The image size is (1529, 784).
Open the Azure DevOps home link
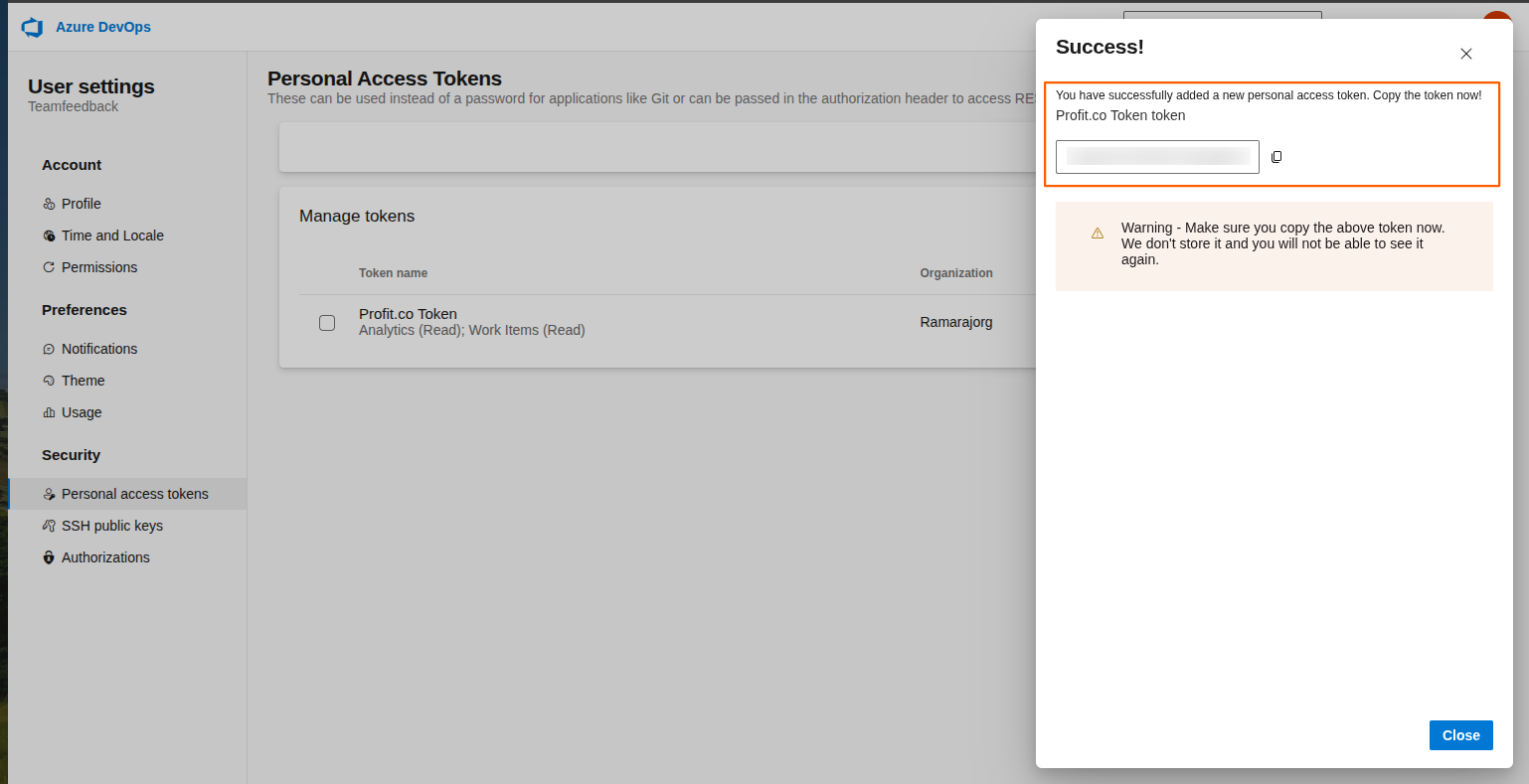click(x=103, y=27)
